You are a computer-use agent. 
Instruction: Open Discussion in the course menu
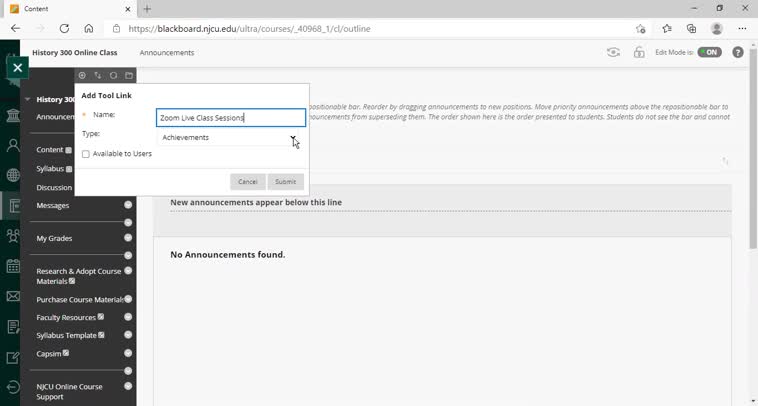click(54, 188)
